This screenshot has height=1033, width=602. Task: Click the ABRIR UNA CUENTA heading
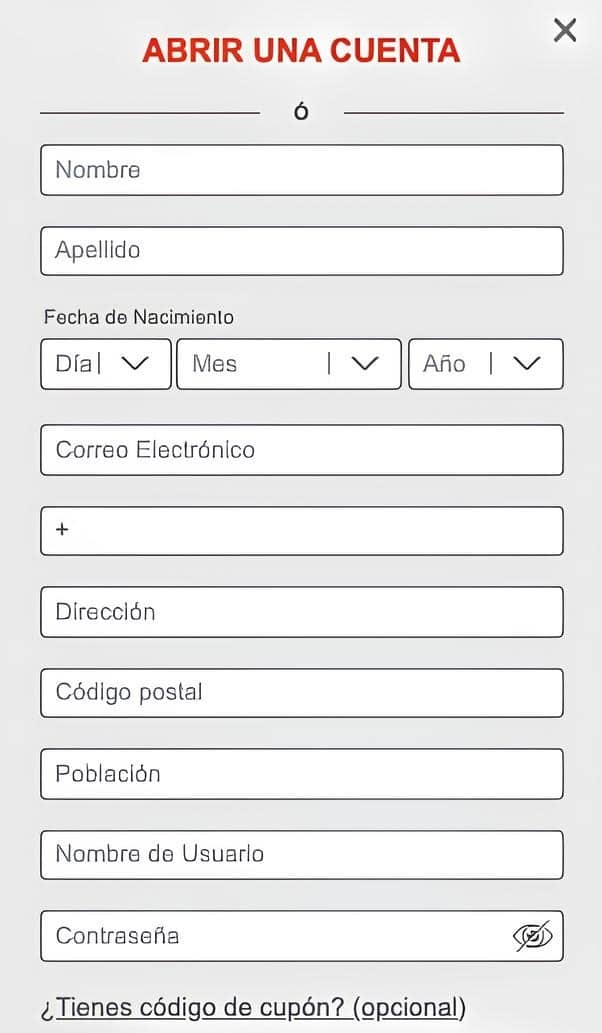coord(301,50)
